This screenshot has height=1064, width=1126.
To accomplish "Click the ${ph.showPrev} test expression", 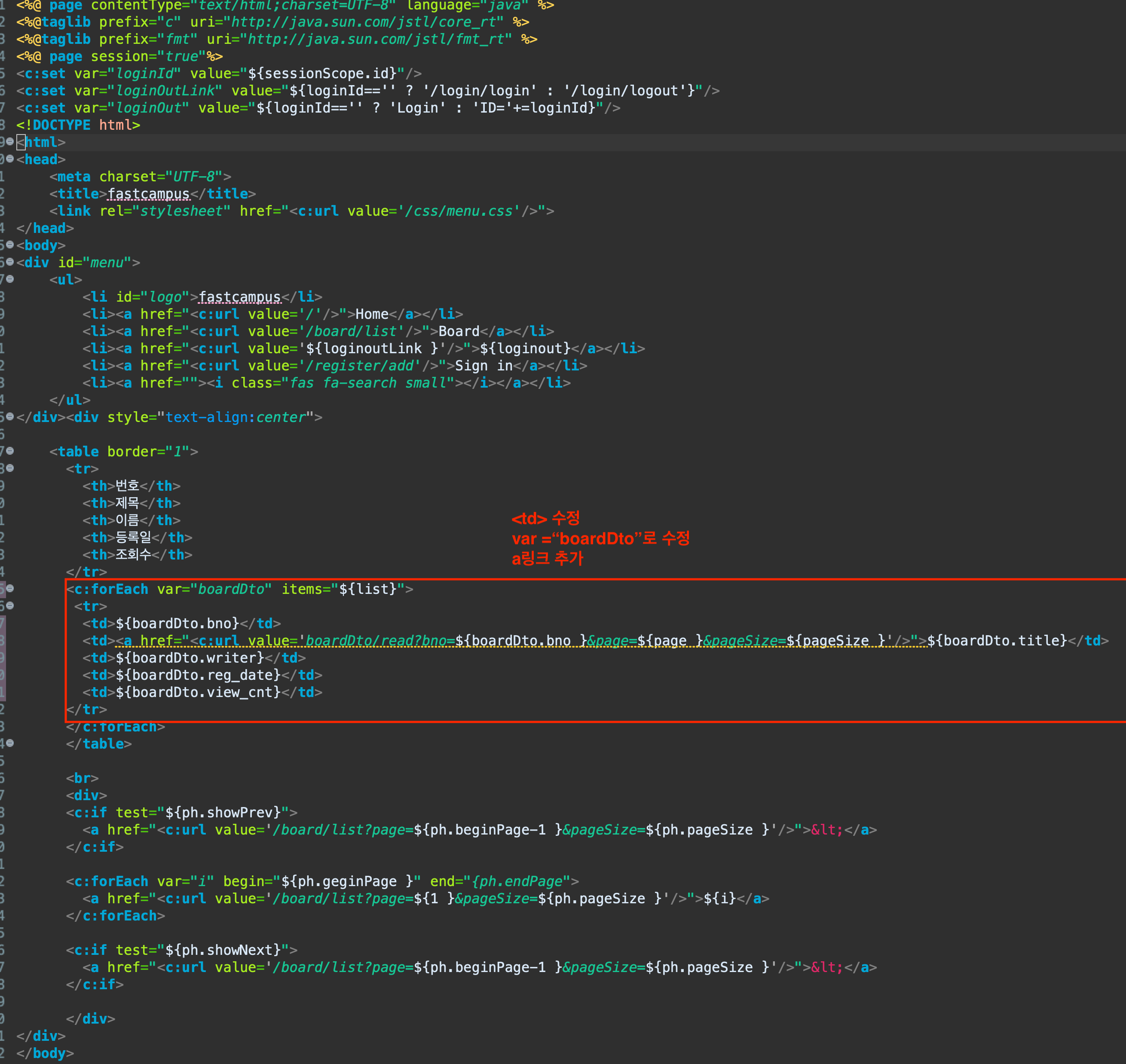I will [223, 813].
